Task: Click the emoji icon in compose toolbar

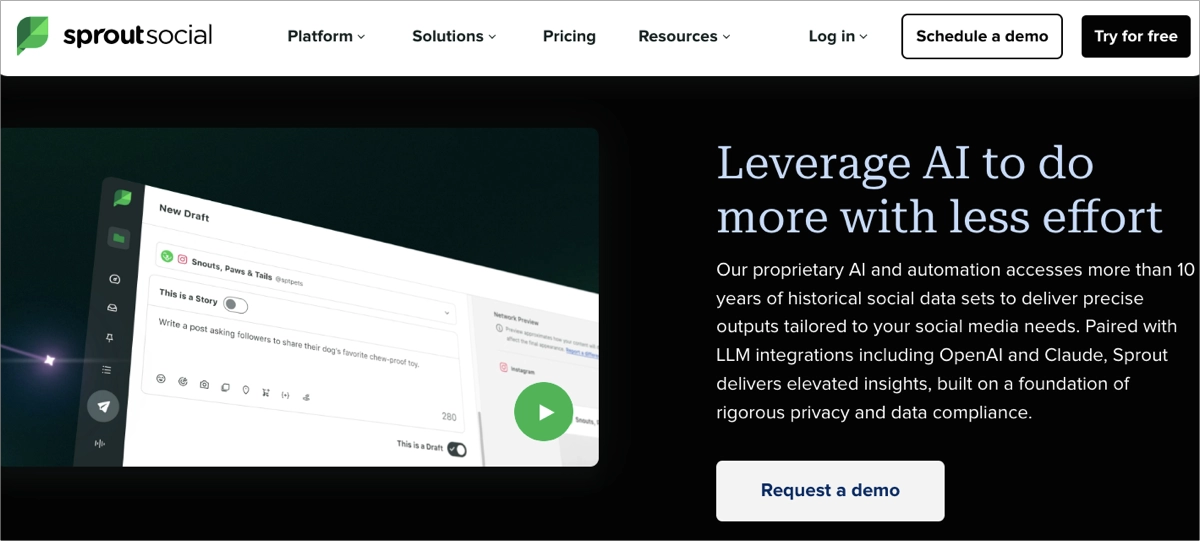Action: click(161, 379)
